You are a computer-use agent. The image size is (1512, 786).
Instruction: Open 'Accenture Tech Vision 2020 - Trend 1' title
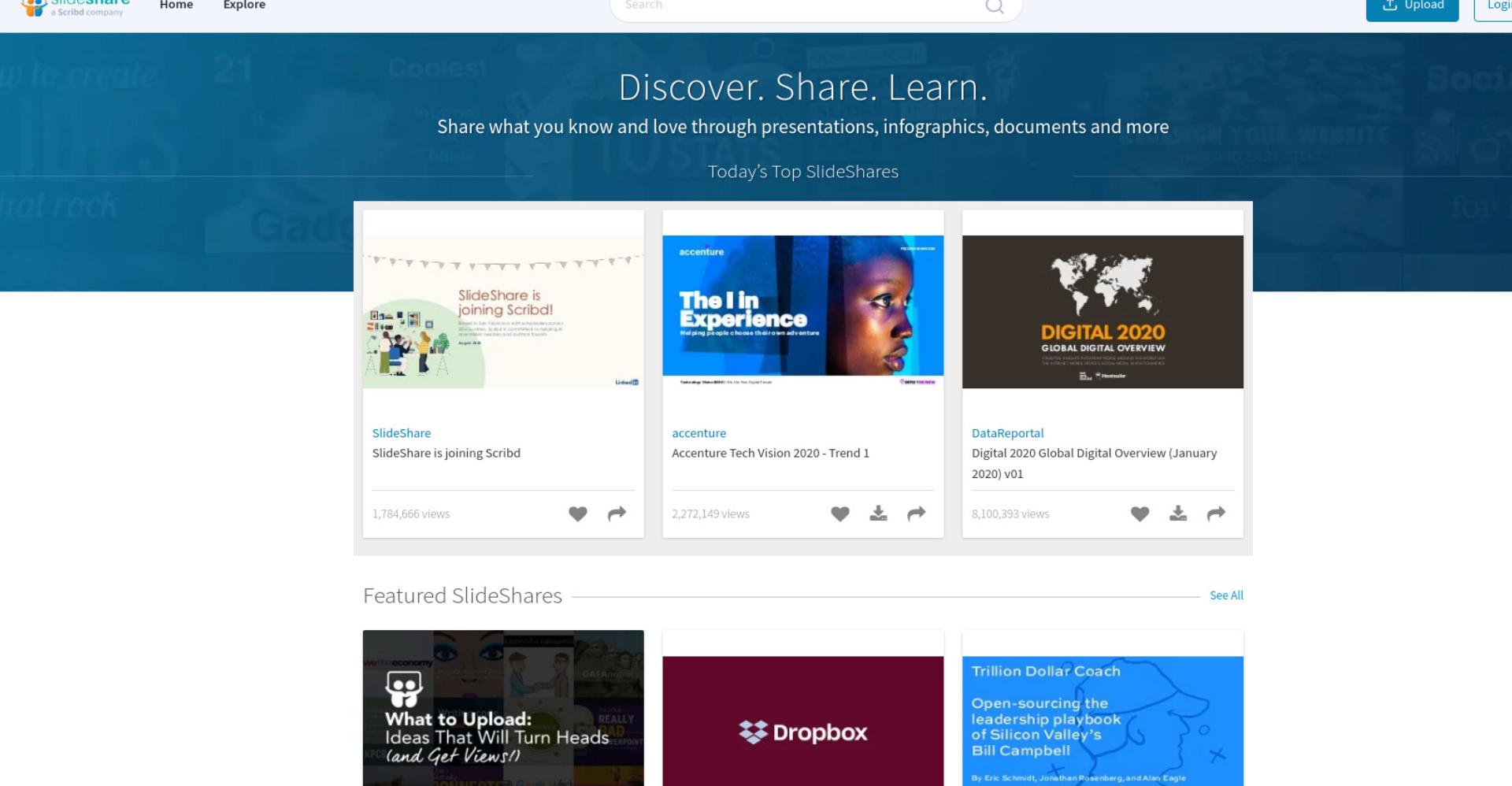[x=770, y=453]
